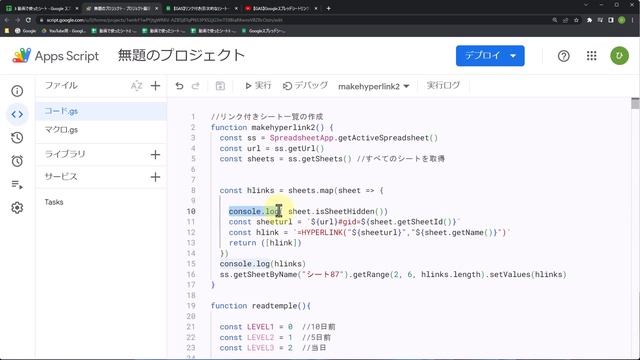Rename the project 無題のプロジェクト
The image size is (640, 360).
[x=182, y=56]
